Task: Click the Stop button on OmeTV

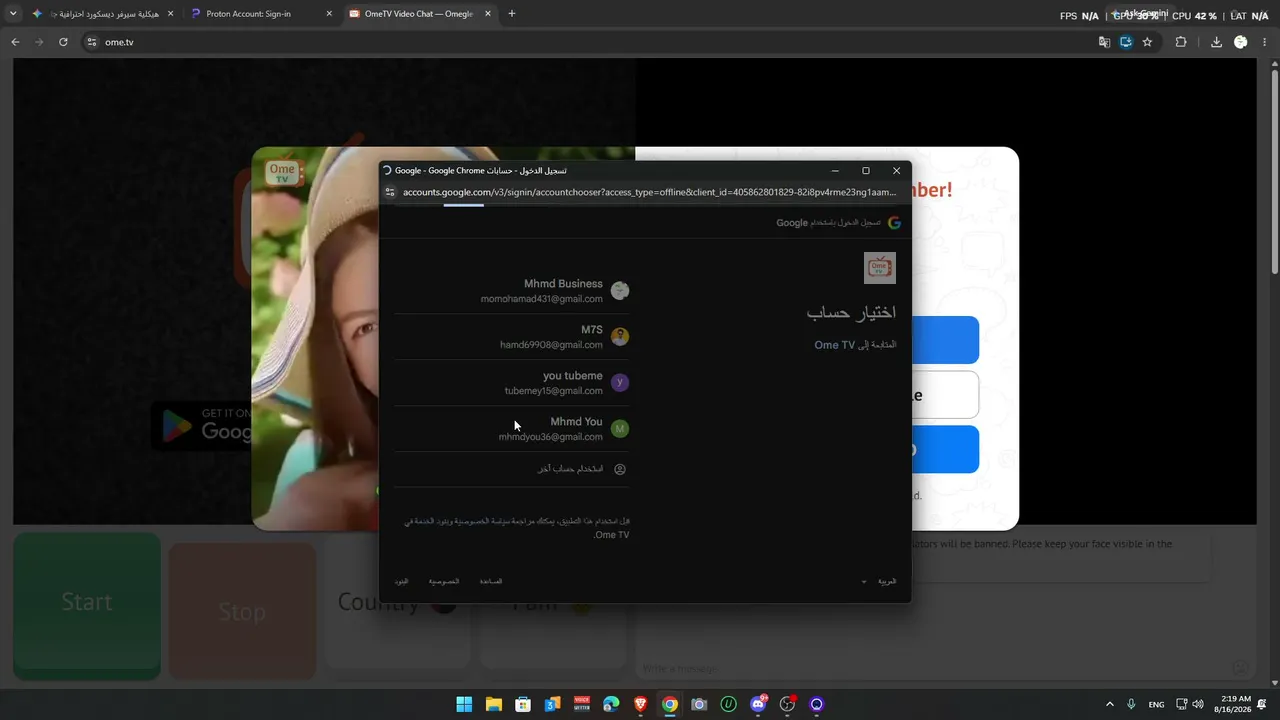Action: click(x=242, y=611)
